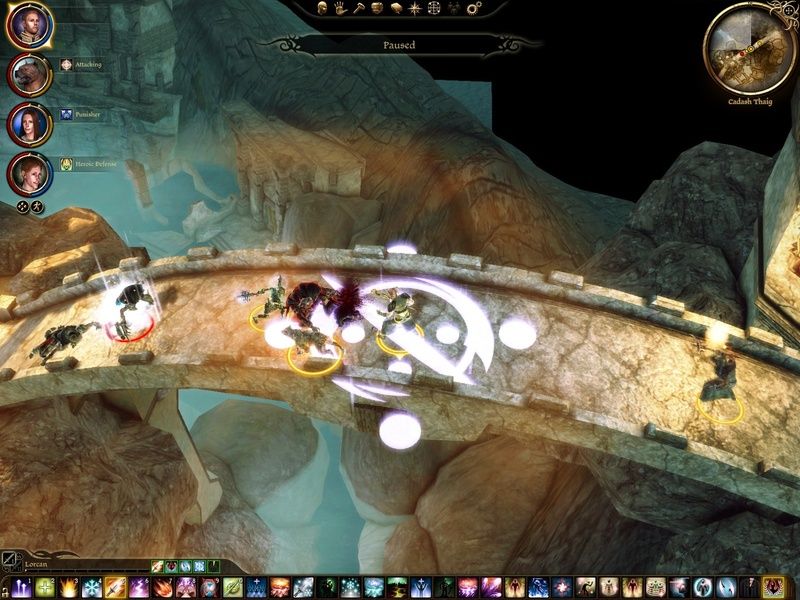Cast the fire spell in quickbar slot 3
This screenshot has width=800, height=600.
69,587
